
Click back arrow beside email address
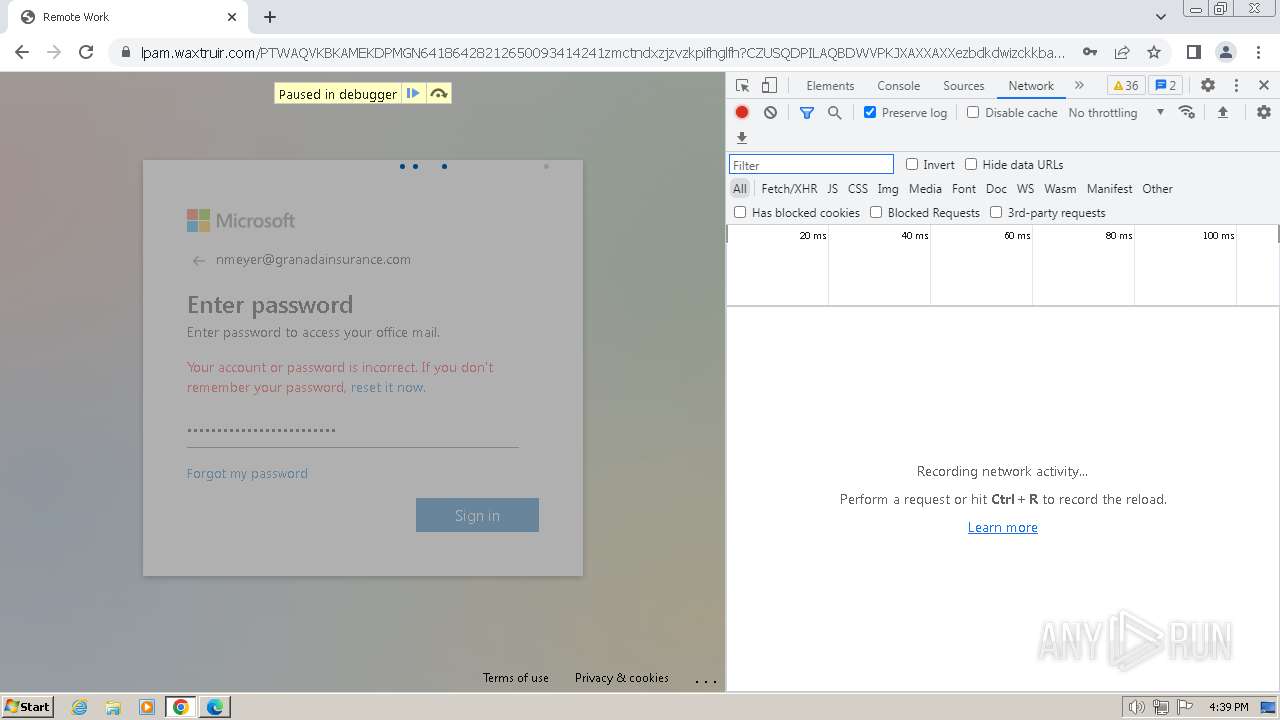click(198, 261)
